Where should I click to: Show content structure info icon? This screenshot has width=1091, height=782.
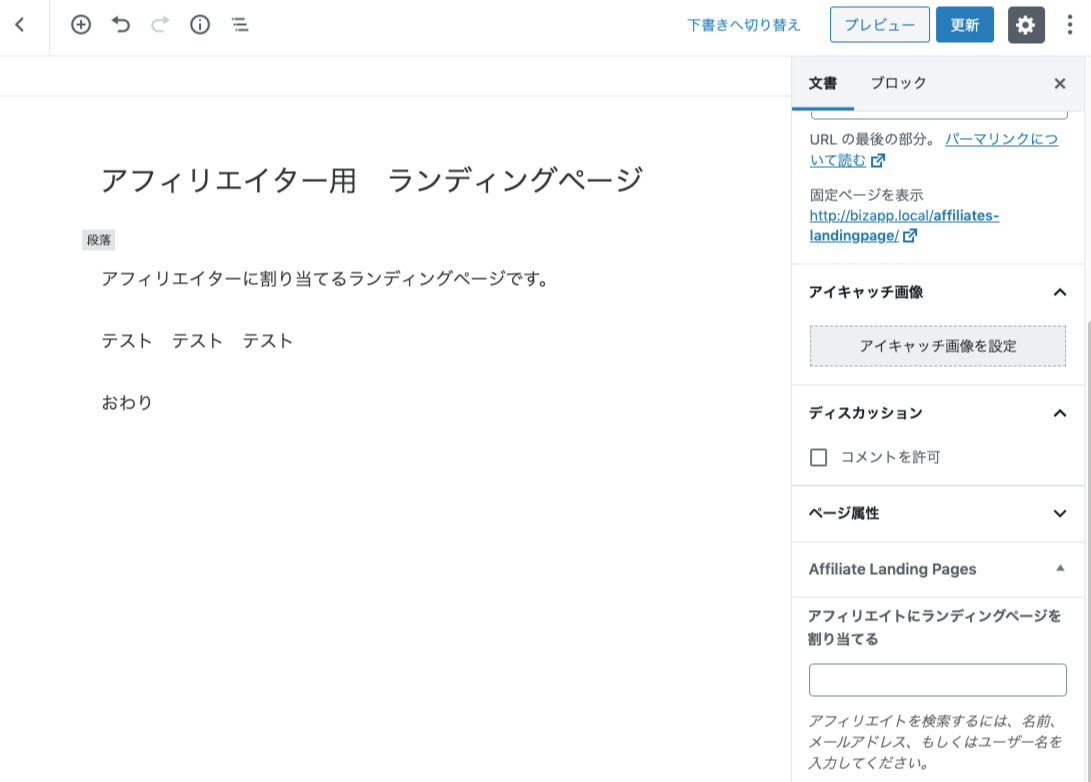(x=200, y=25)
